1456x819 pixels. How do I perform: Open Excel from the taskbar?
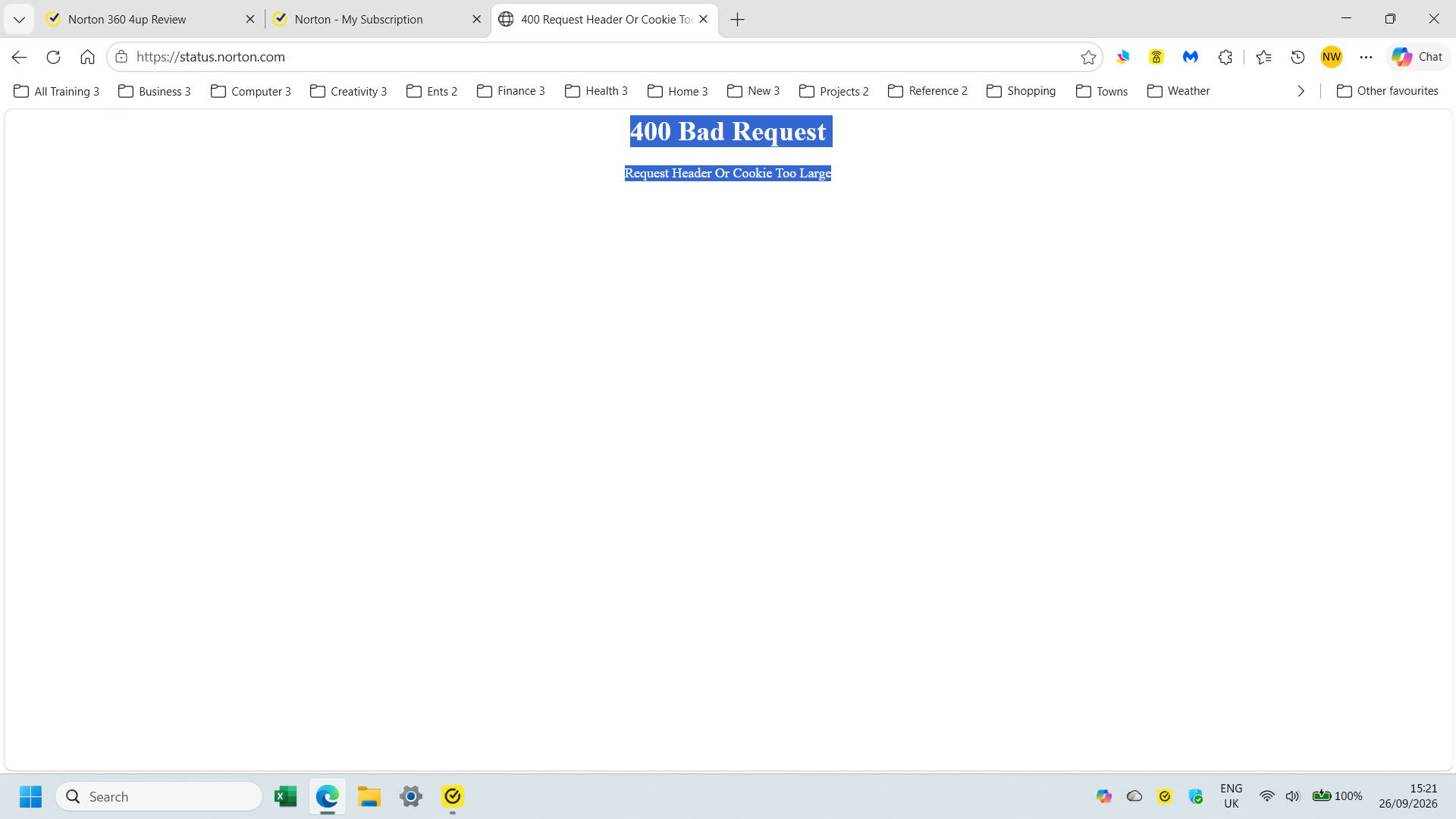[x=286, y=796]
